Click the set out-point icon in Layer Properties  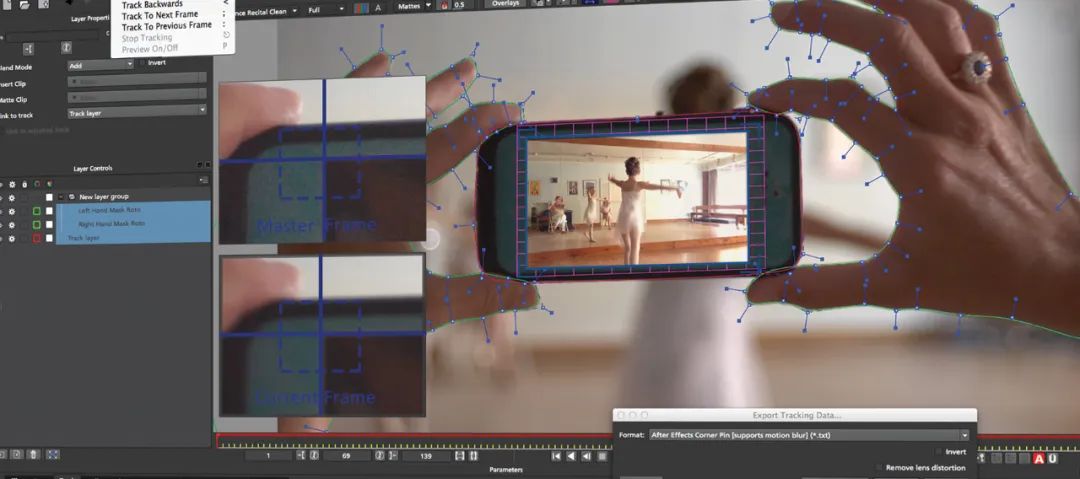66,48
